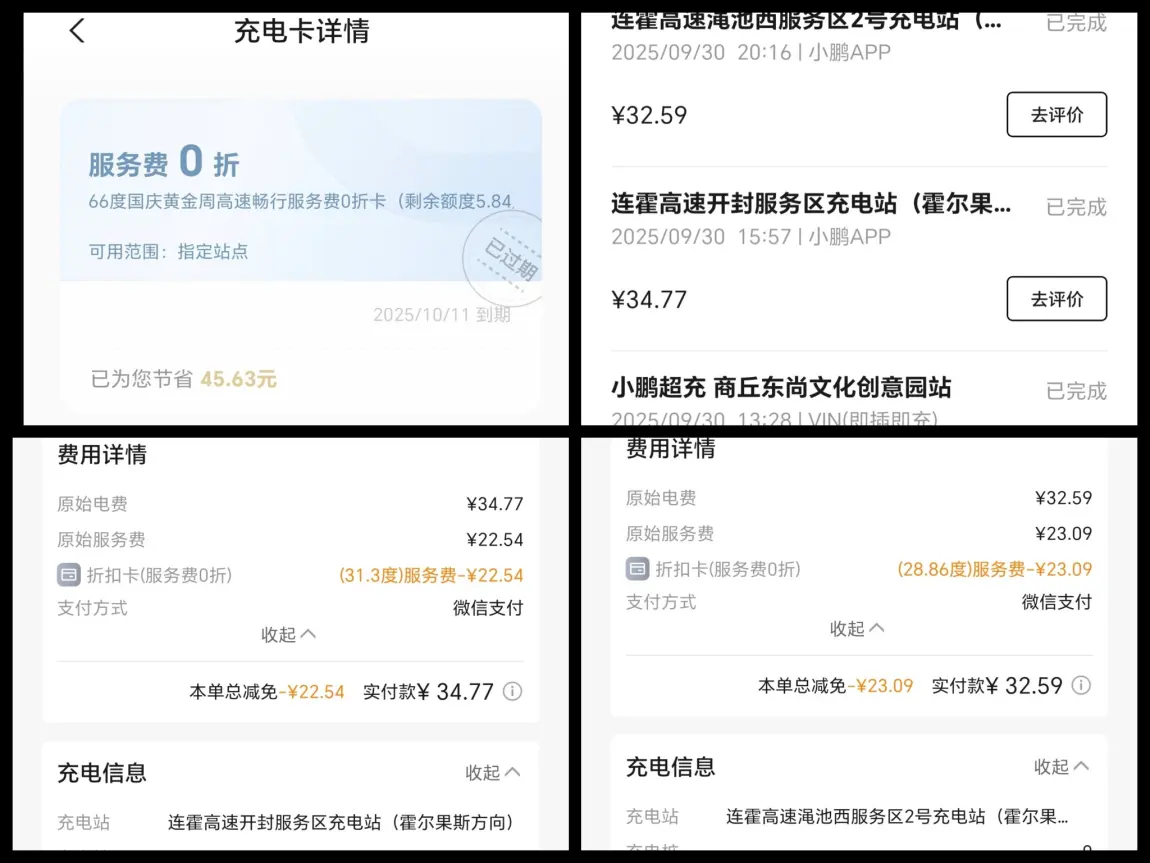Image resolution: width=1150 pixels, height=863 pixels.
Task: Collapse fee details above 本单总减免 -¥22.54
Action: click(289, 634)
